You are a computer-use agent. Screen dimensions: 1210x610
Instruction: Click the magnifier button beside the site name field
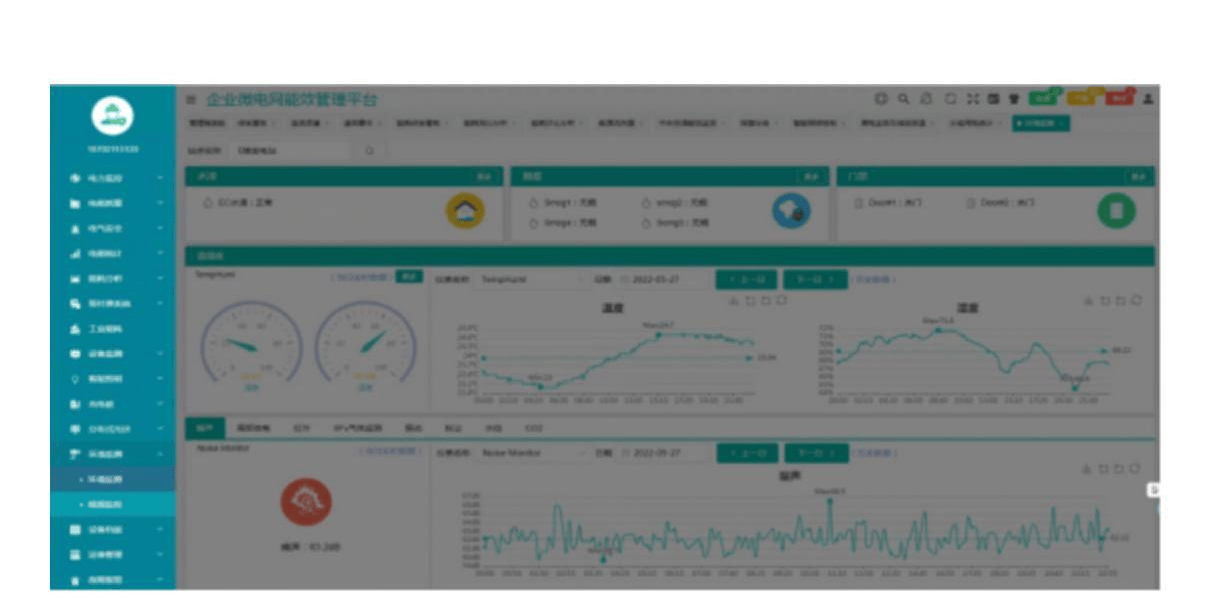click(369, 150)
